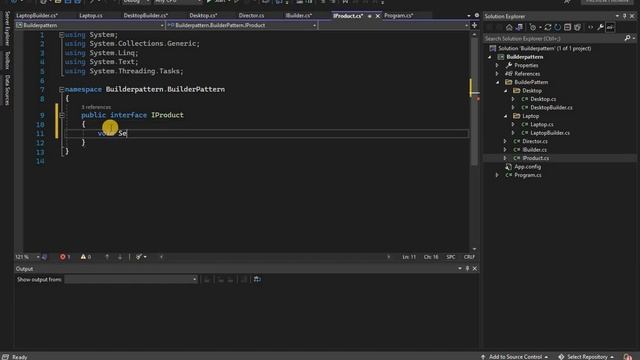Click Show All Files icon in Solution Explorer
Screen dimensions: 640x360
pyautogui.click(x=578, y=27)
